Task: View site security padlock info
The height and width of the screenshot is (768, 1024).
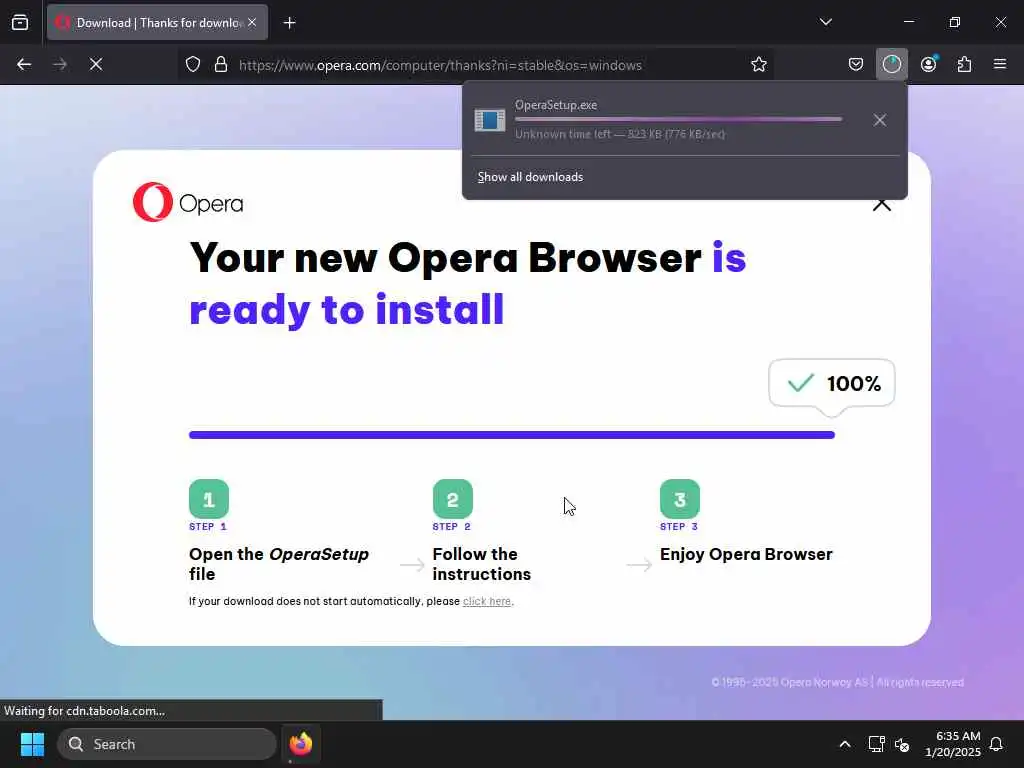Action: click(221, 65)
